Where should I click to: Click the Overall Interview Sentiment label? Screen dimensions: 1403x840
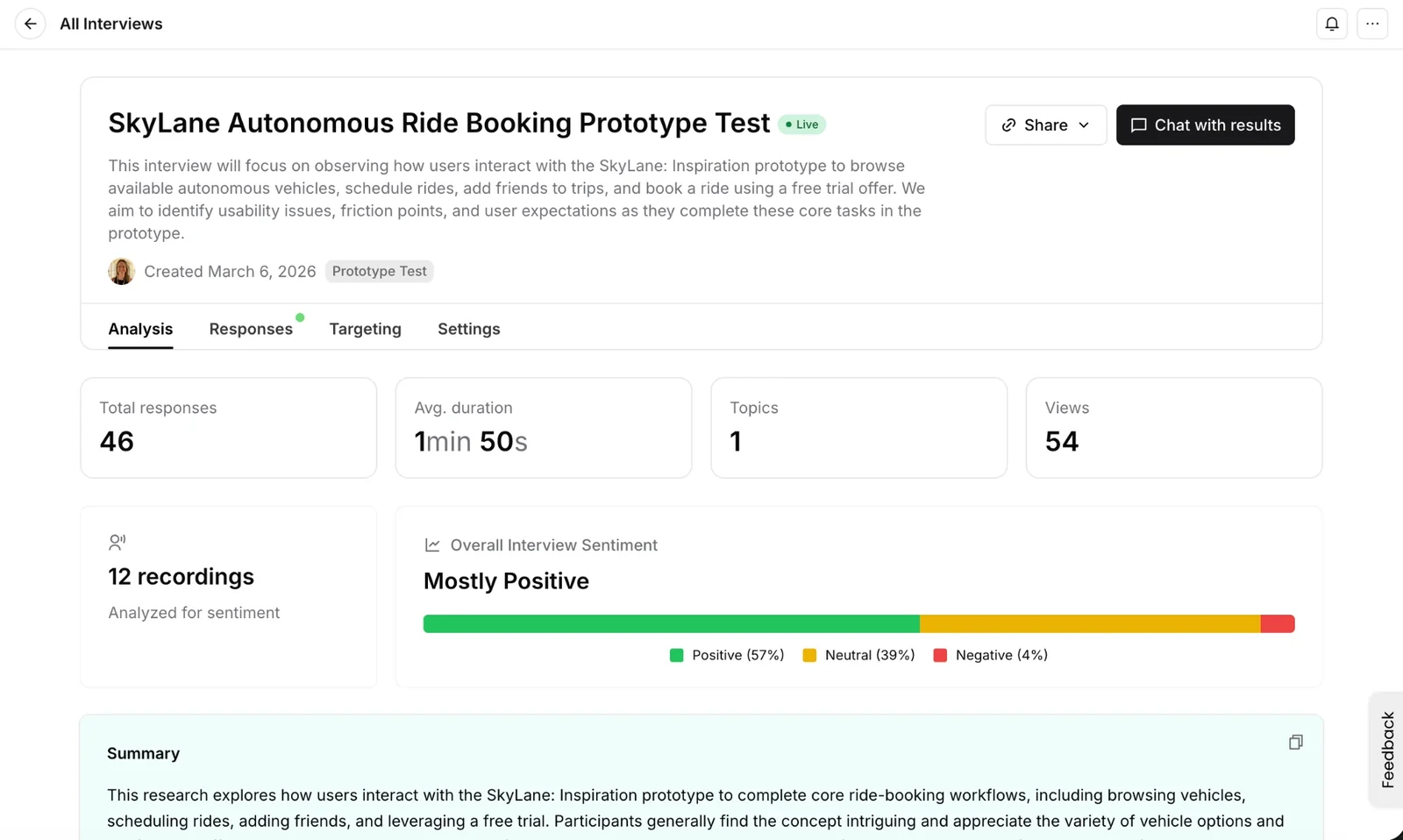click(x=554, y=545)
